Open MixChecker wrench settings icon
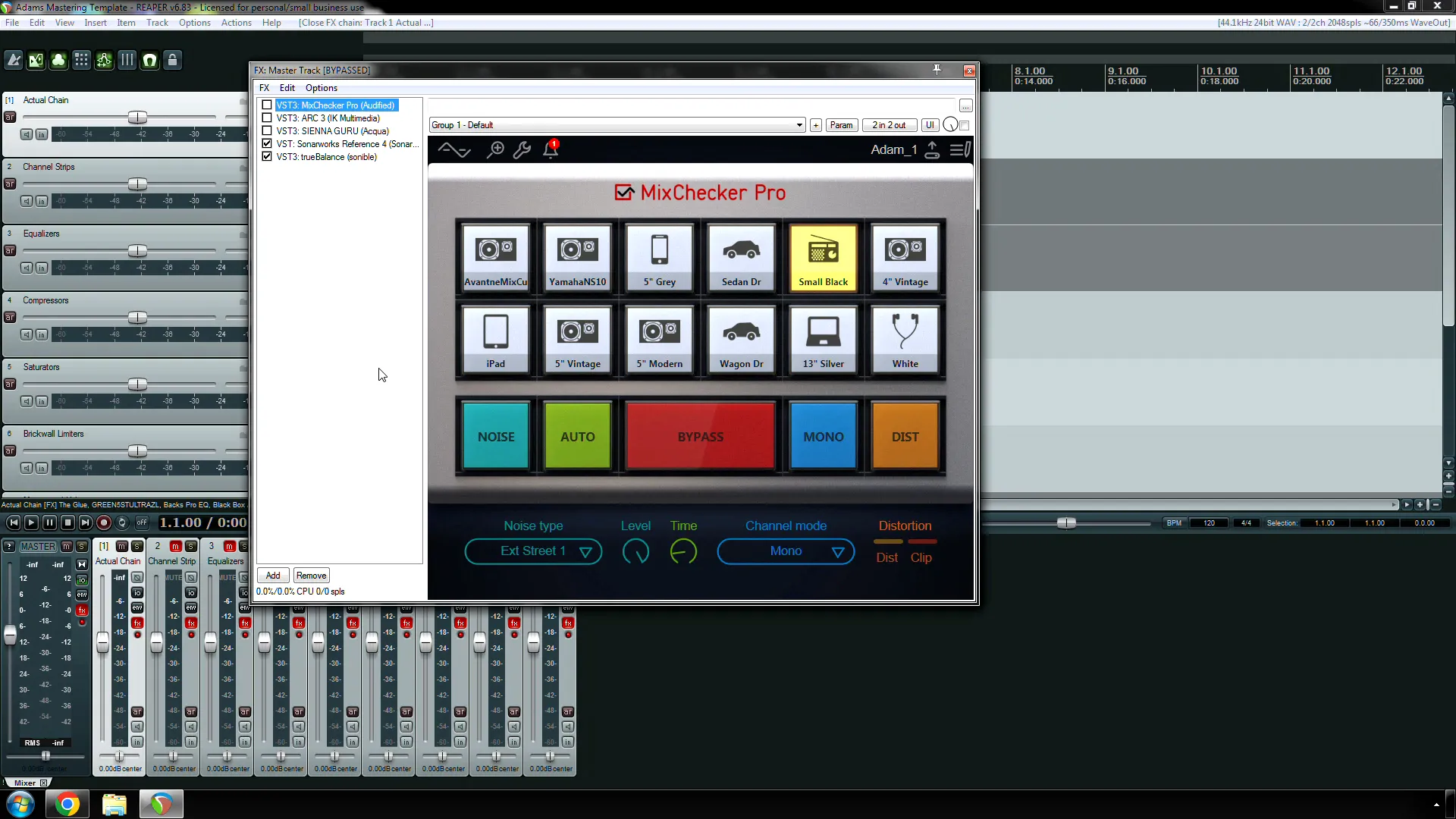Image resolution: width=1456 pixels, height=819 pixels. coord(522,149)
